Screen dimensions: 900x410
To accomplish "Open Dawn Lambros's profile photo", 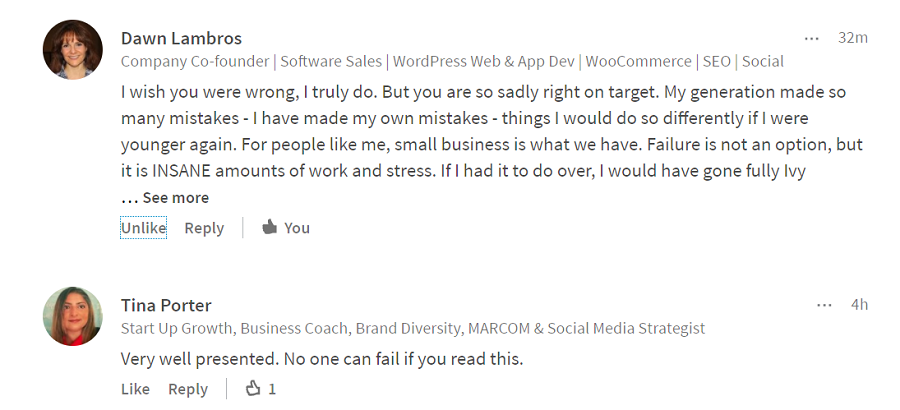I will (x=73, y=49).
